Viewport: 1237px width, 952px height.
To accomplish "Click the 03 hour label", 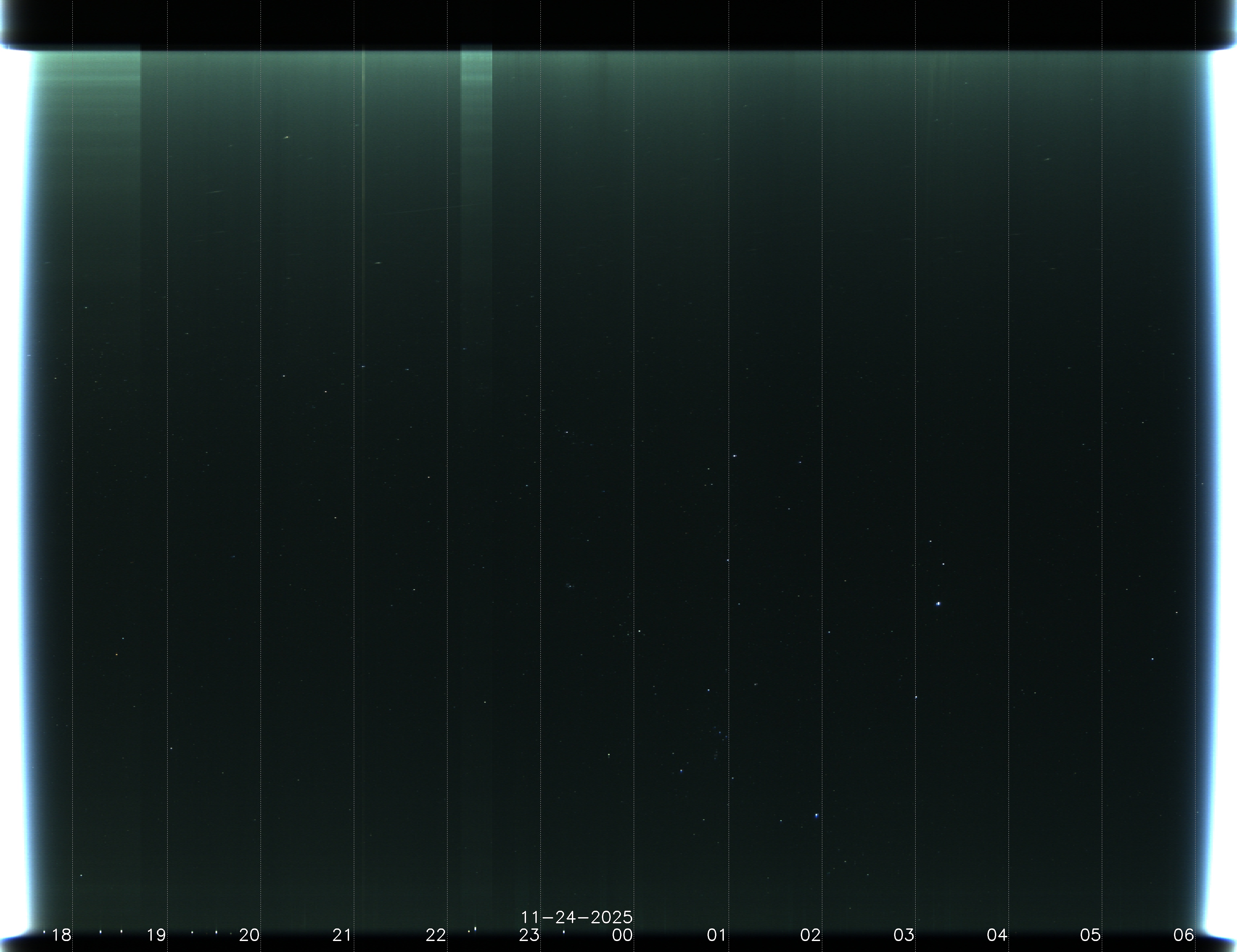I will [903, 935].
